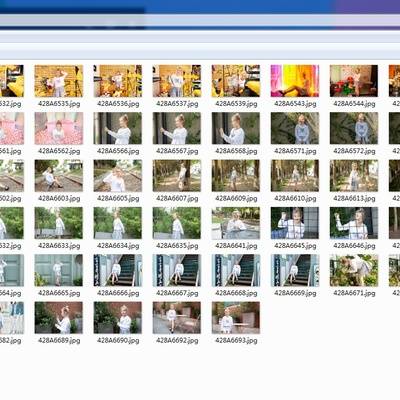Select the 428A6693.jpg thumbnail
This screenshot has width=400, height=400.
pos(236,318)
